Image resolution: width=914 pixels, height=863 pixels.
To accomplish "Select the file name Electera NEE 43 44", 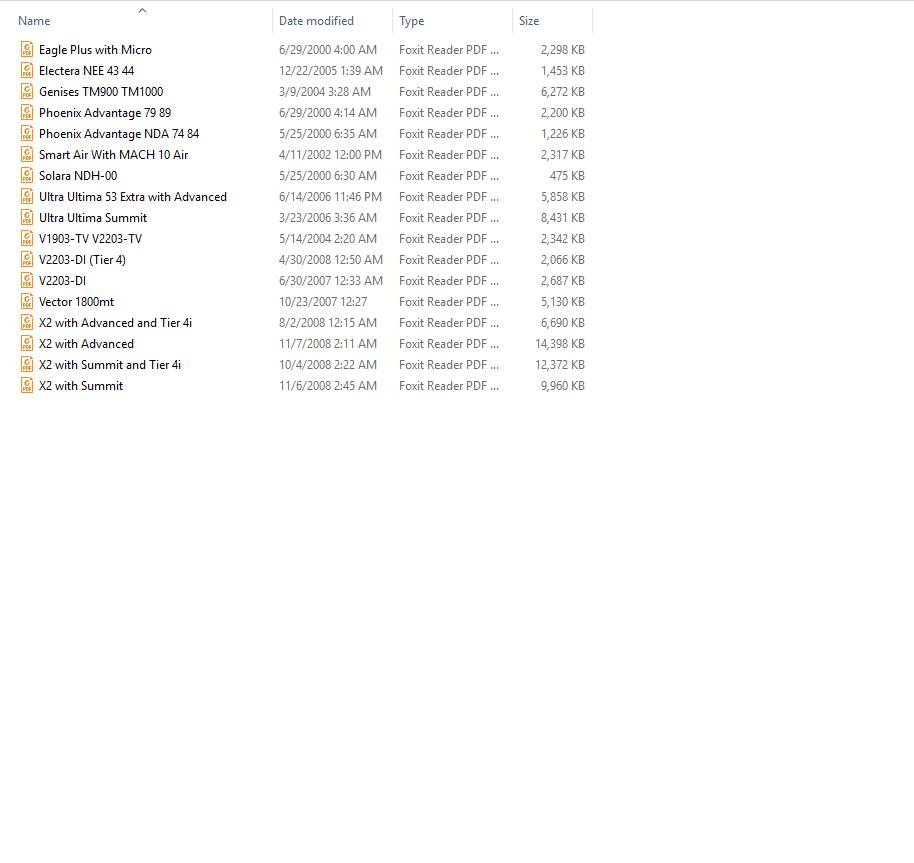I will click(87, 71).
